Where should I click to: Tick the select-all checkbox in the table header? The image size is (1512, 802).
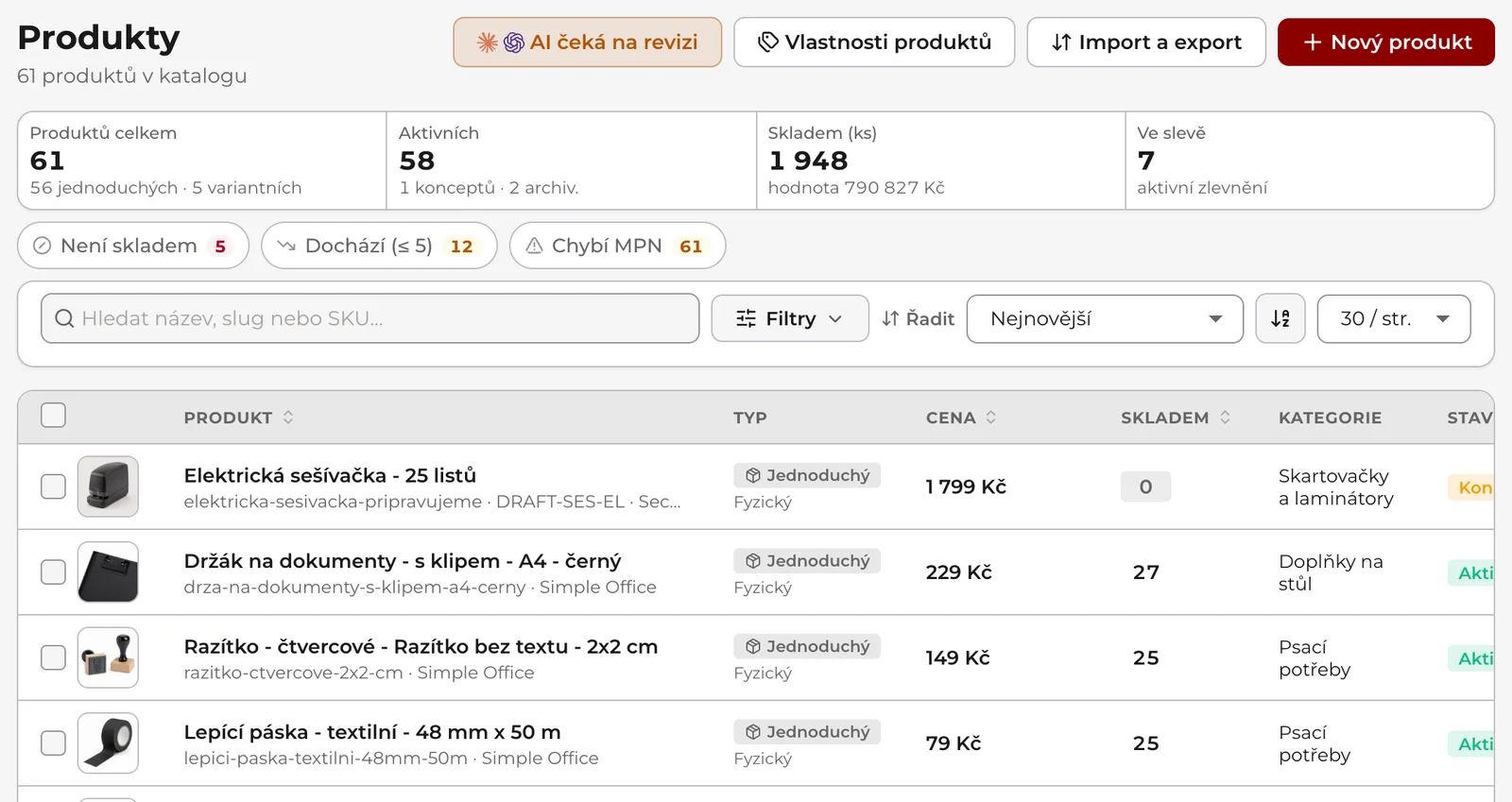pos(54,416)
